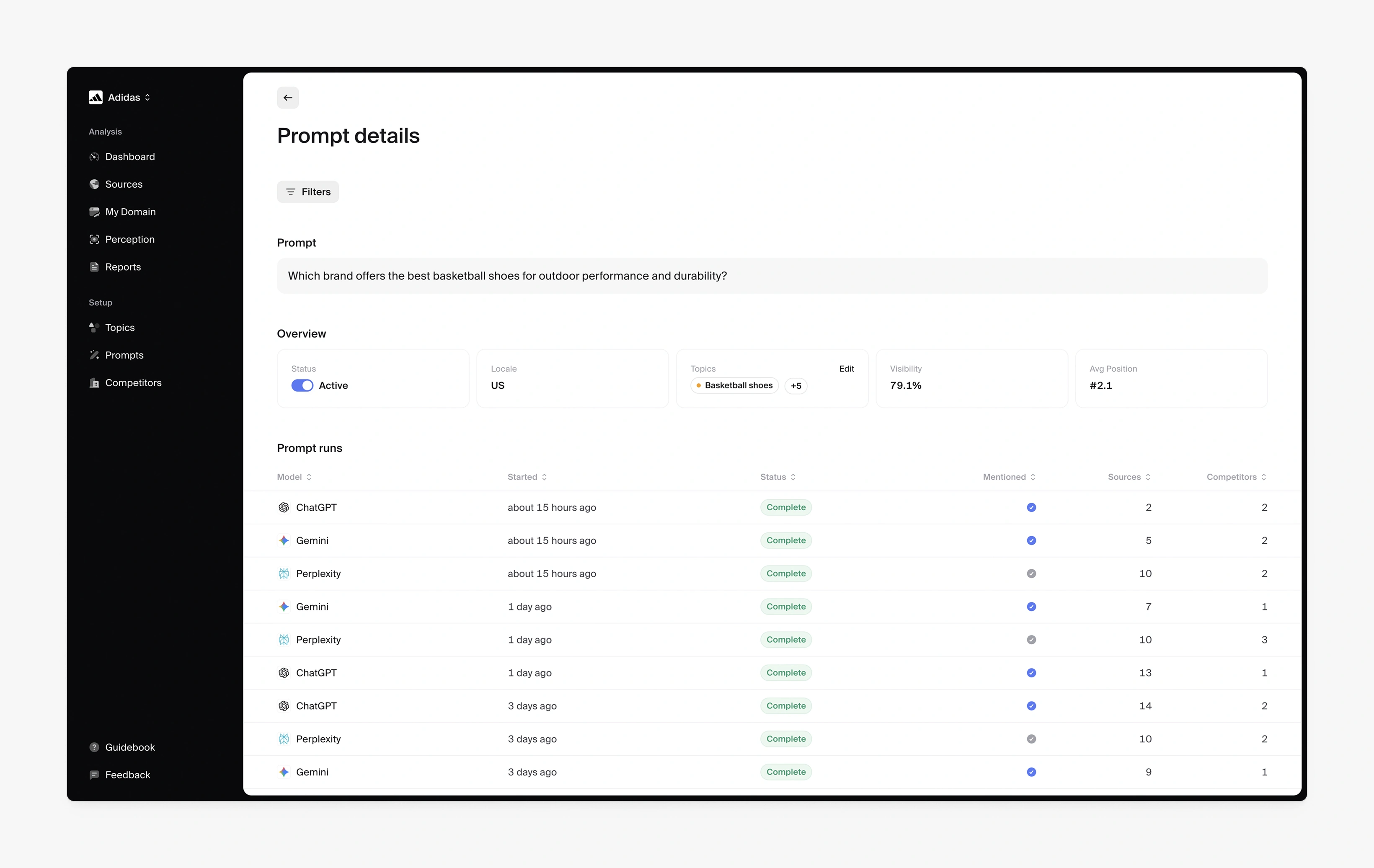Click the Sources globe icon
Viewport: 1374px width, 868px height.
pos(94,184)
